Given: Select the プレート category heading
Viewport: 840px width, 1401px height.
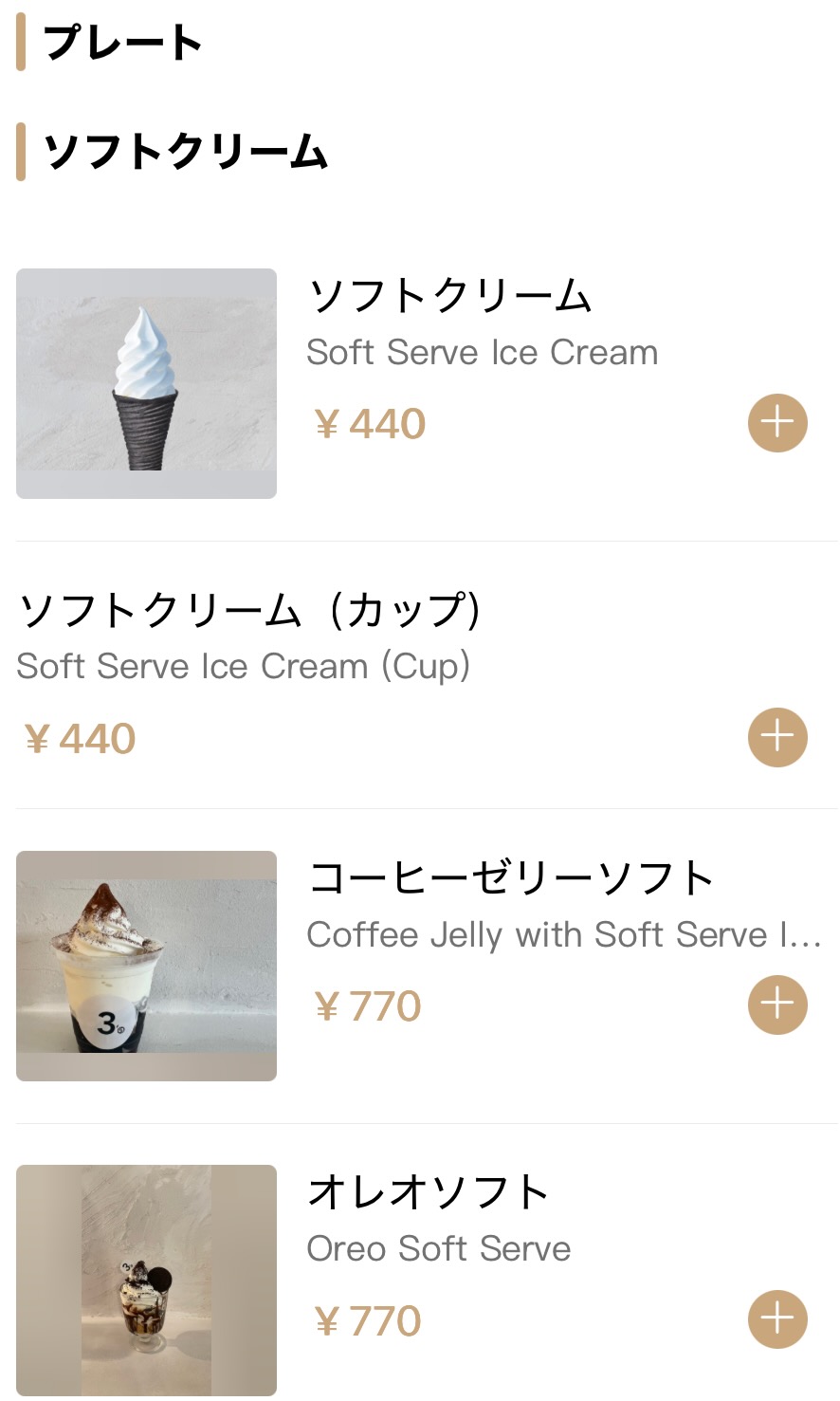Looking at the screenshot, I should (x=123, y=43).
